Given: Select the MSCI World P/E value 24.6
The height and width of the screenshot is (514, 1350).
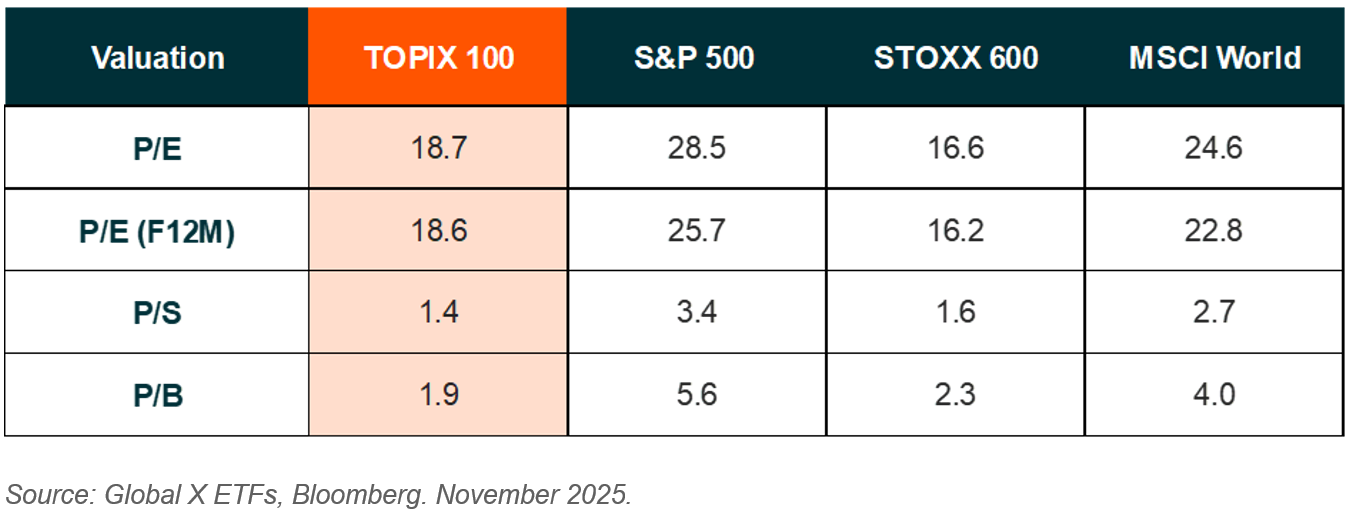Looking at the screenshot, I should click(x=1214, y=148).
